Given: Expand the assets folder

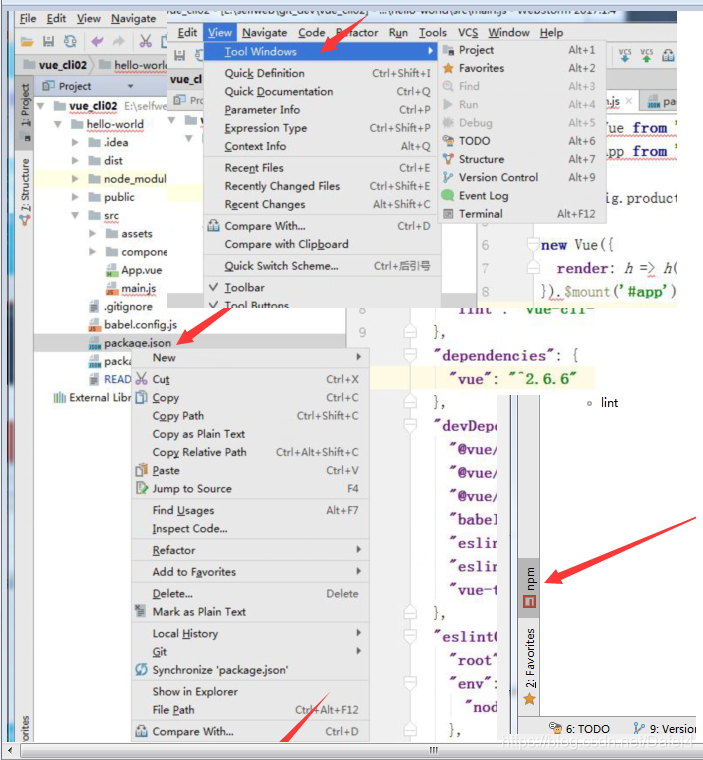Looking at the screenshot, I should (93, 234).
